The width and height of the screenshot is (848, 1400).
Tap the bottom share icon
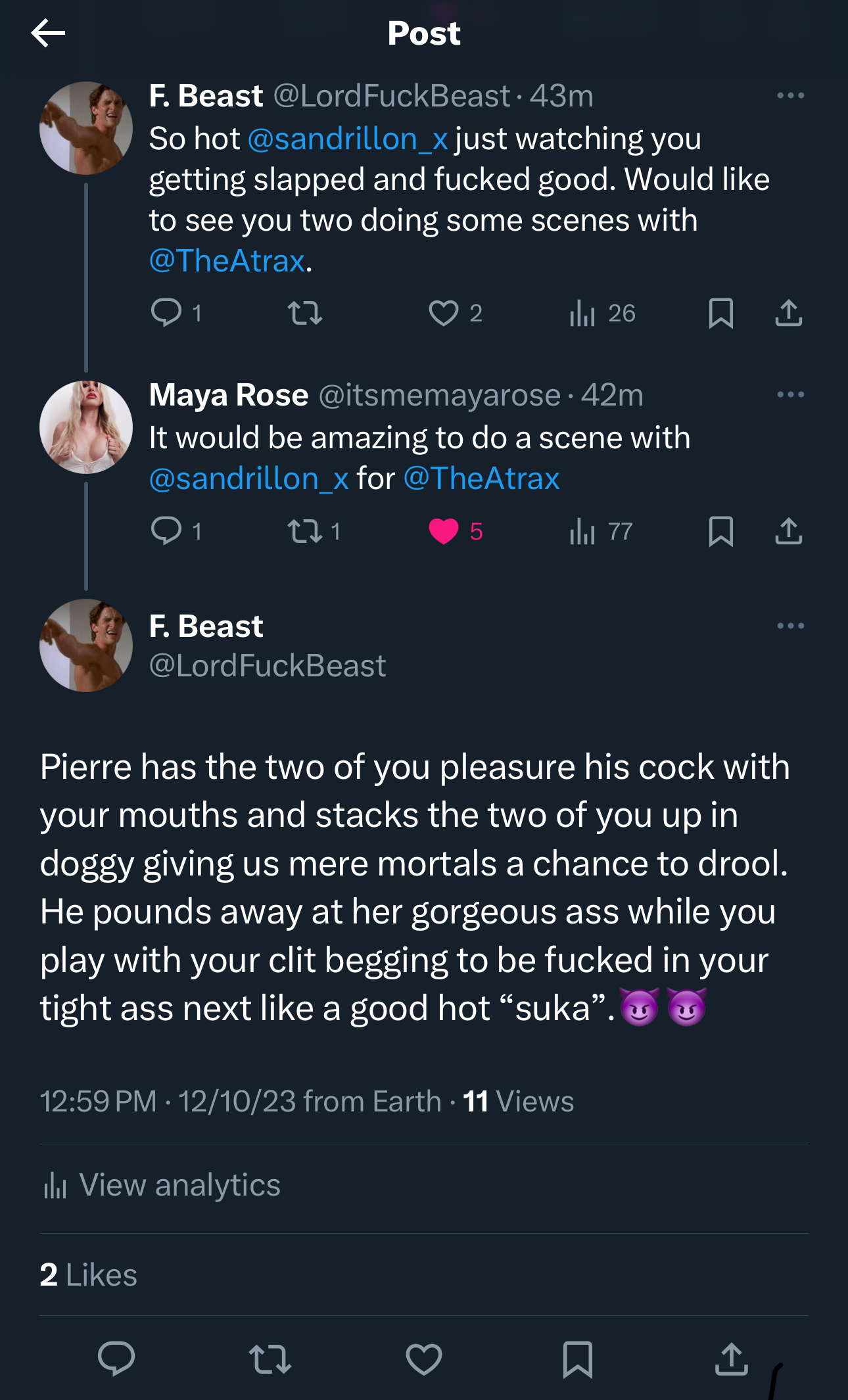click(731, 1359)
